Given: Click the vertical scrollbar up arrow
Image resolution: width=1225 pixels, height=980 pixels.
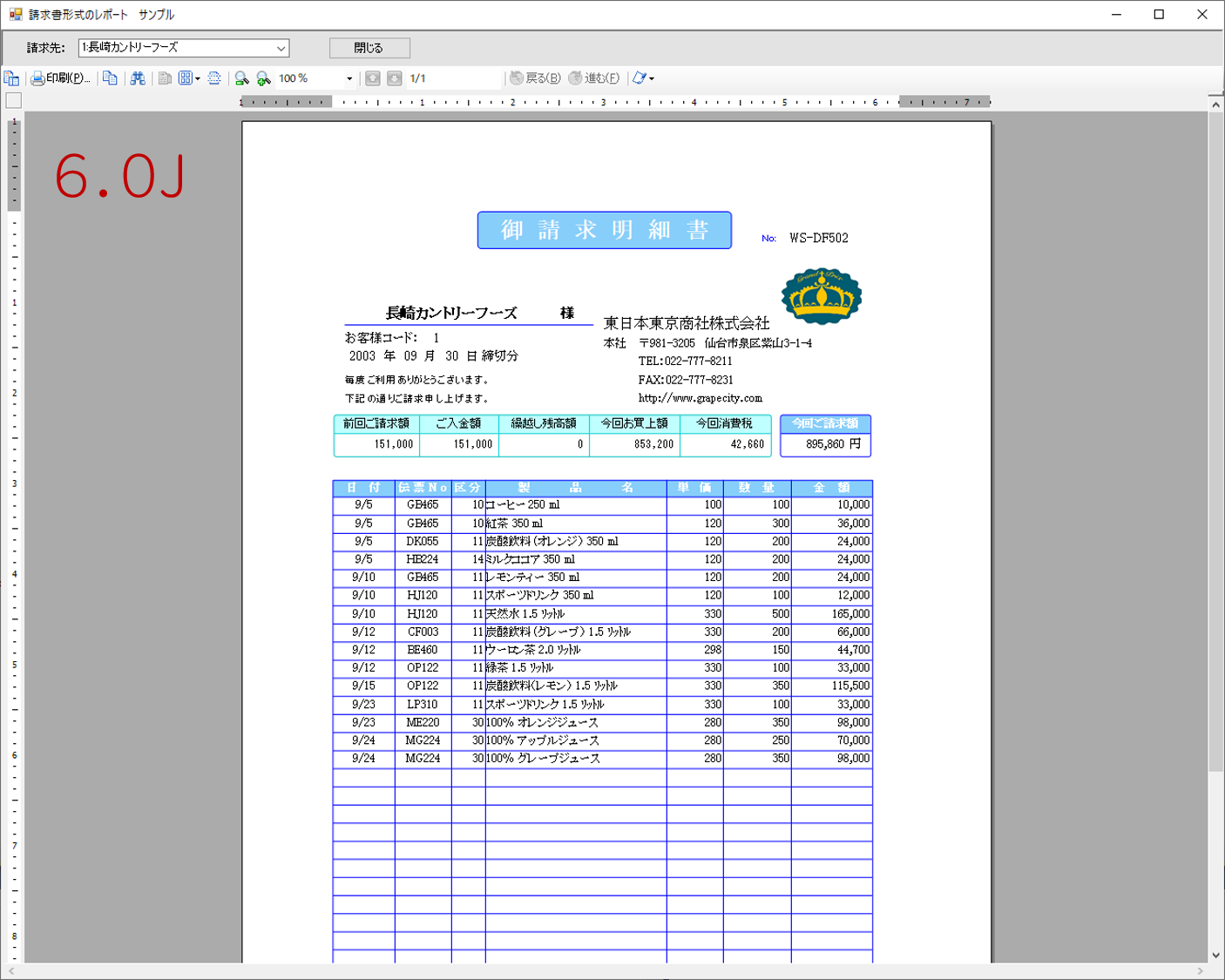Looking at the screenshot, I should coord(1216,104).
